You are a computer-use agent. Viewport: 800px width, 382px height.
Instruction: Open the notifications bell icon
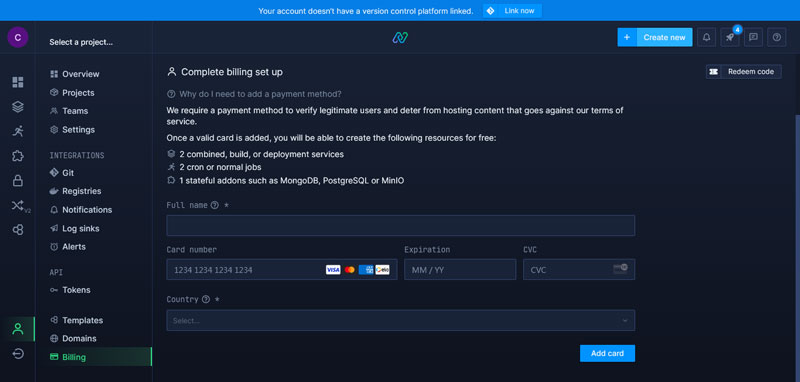click(706, 37)
